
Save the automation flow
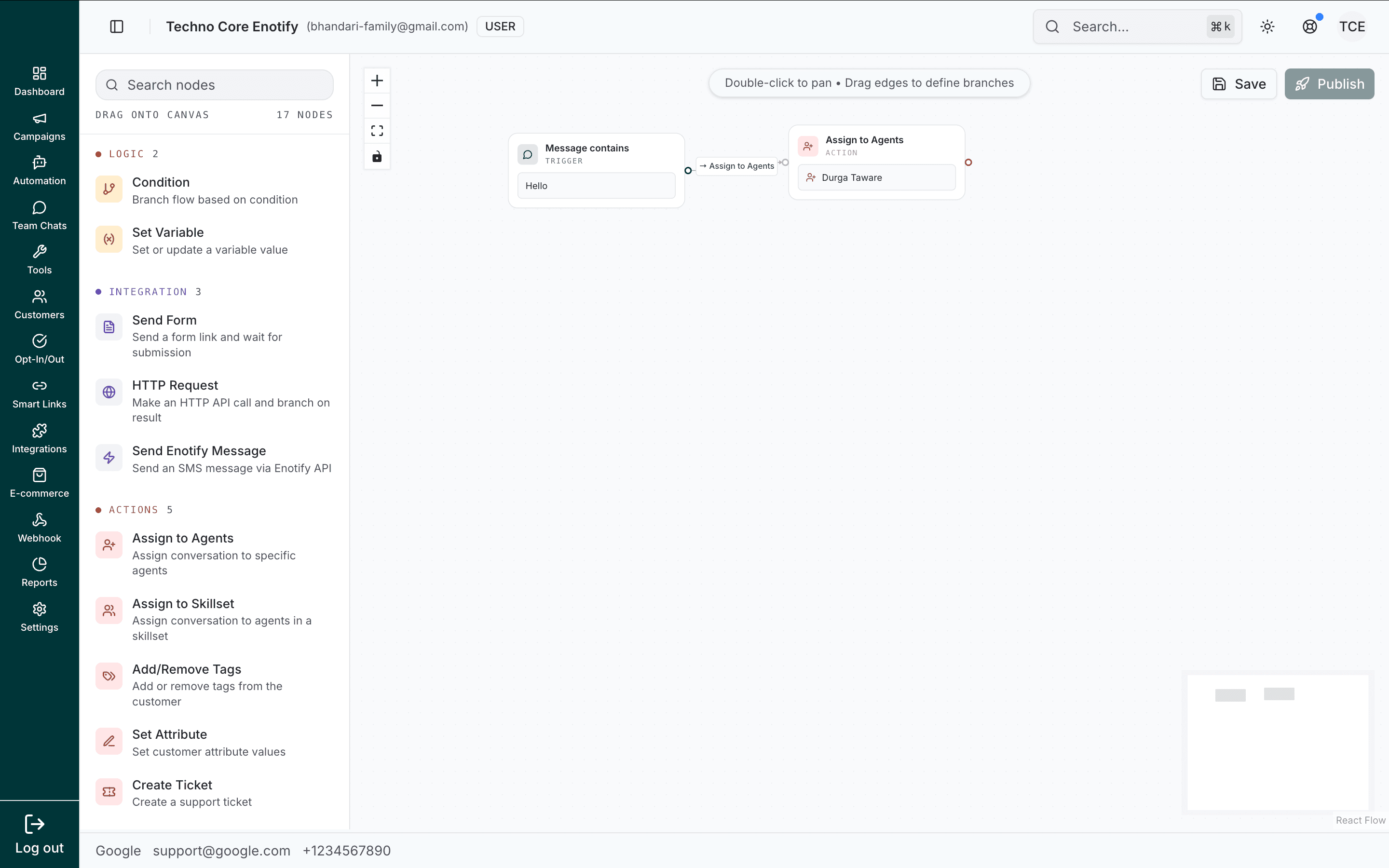(x=1239, y=84)
